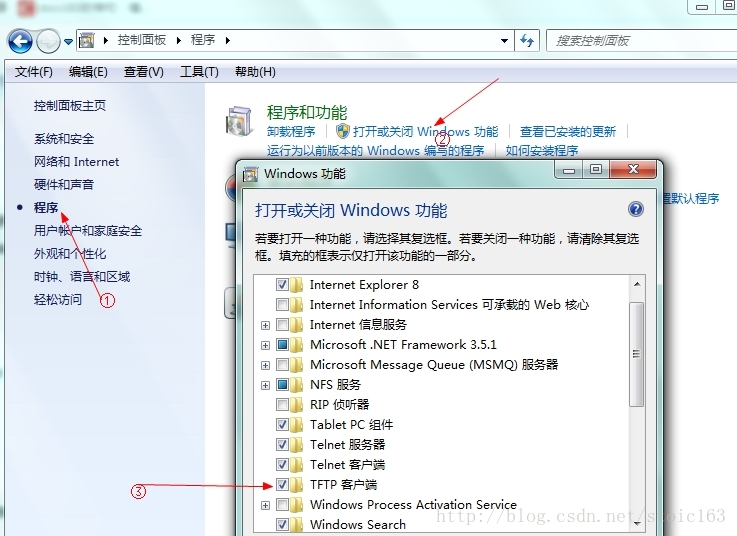Click the scroll down arrow in features list
The height and width of the screenshot is (536, 737).
tap(637, 523)
